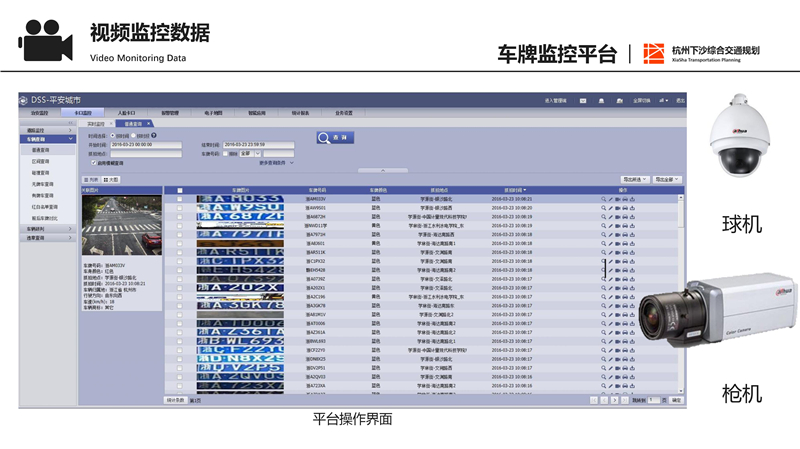The height and width of the screenshot is (449, 800).
Task: Open the 导出所选 dropdown
Action: point(633,179)
